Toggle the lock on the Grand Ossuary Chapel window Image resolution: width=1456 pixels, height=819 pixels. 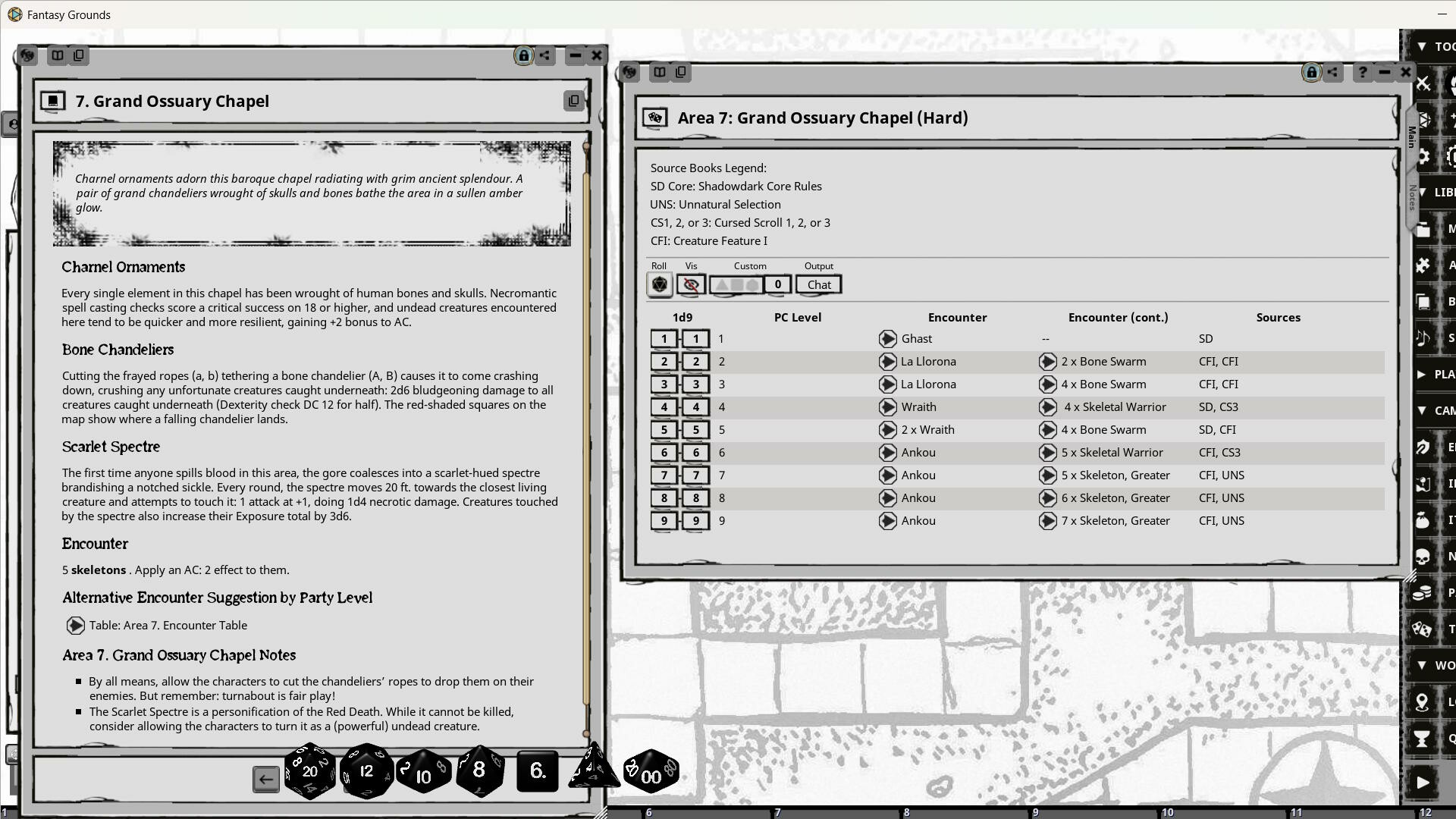tap(522, 55)
